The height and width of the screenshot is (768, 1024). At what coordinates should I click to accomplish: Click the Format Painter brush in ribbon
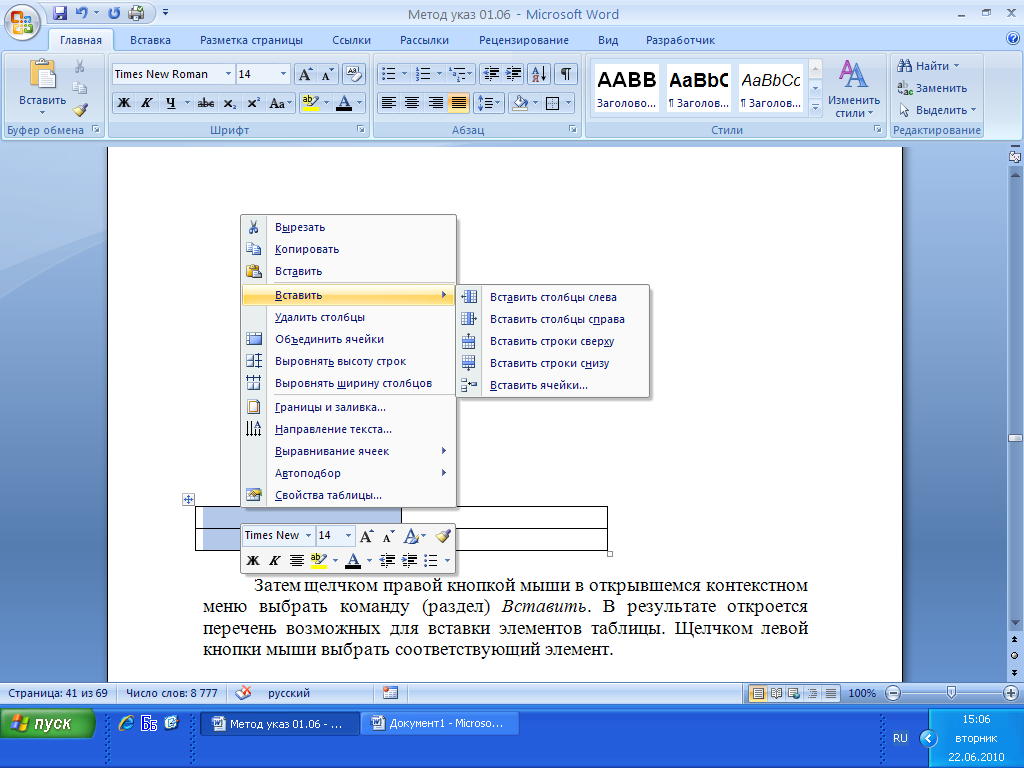pyautogui.click(x=80, y=110)
